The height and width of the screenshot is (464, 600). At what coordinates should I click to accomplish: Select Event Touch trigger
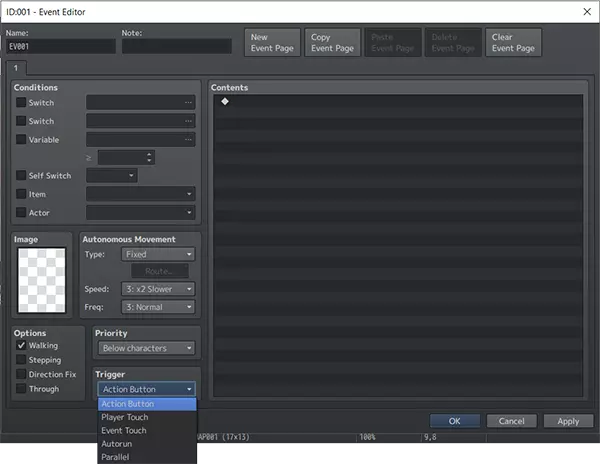click(x=147, y=430)
